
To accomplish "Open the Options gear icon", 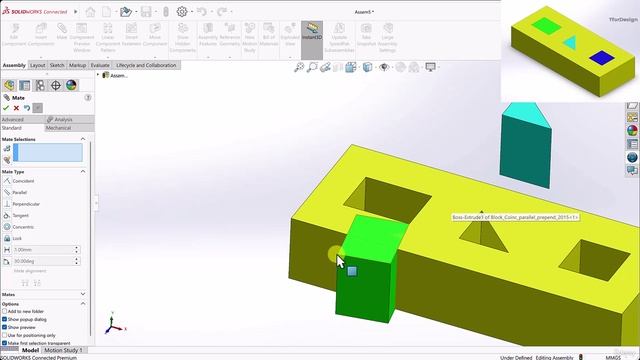I will point(182,11).
